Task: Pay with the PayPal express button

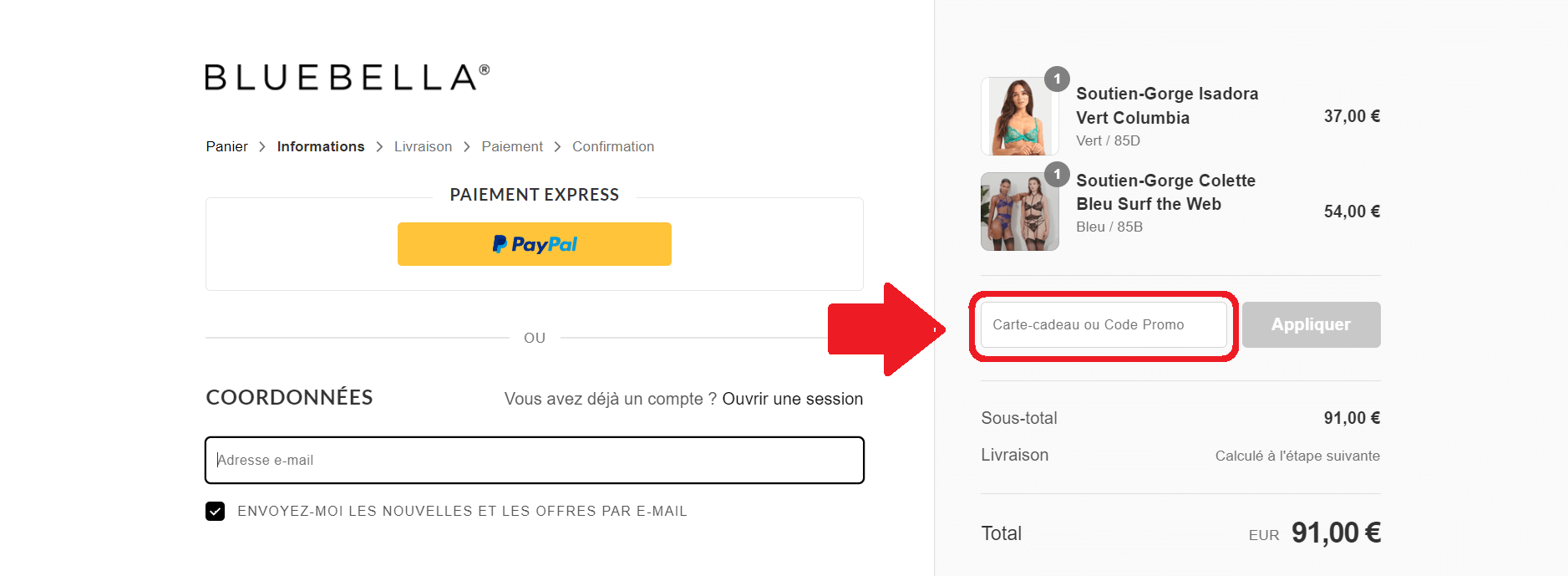Action: point(534,243)
